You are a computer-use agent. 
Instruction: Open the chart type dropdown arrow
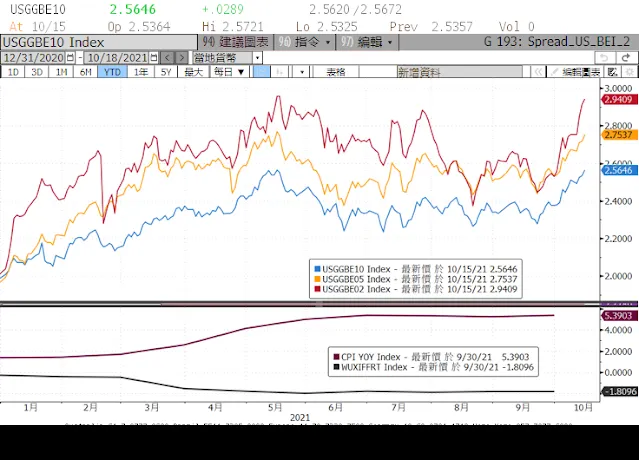tap(302, 72)
